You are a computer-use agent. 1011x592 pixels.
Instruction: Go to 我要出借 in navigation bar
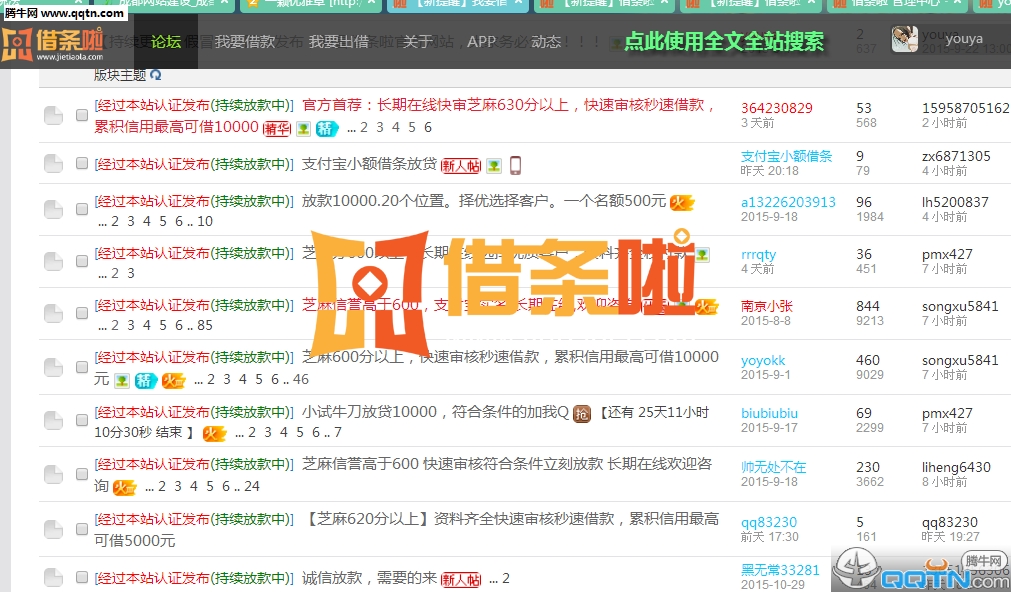(x=339, y=42)
